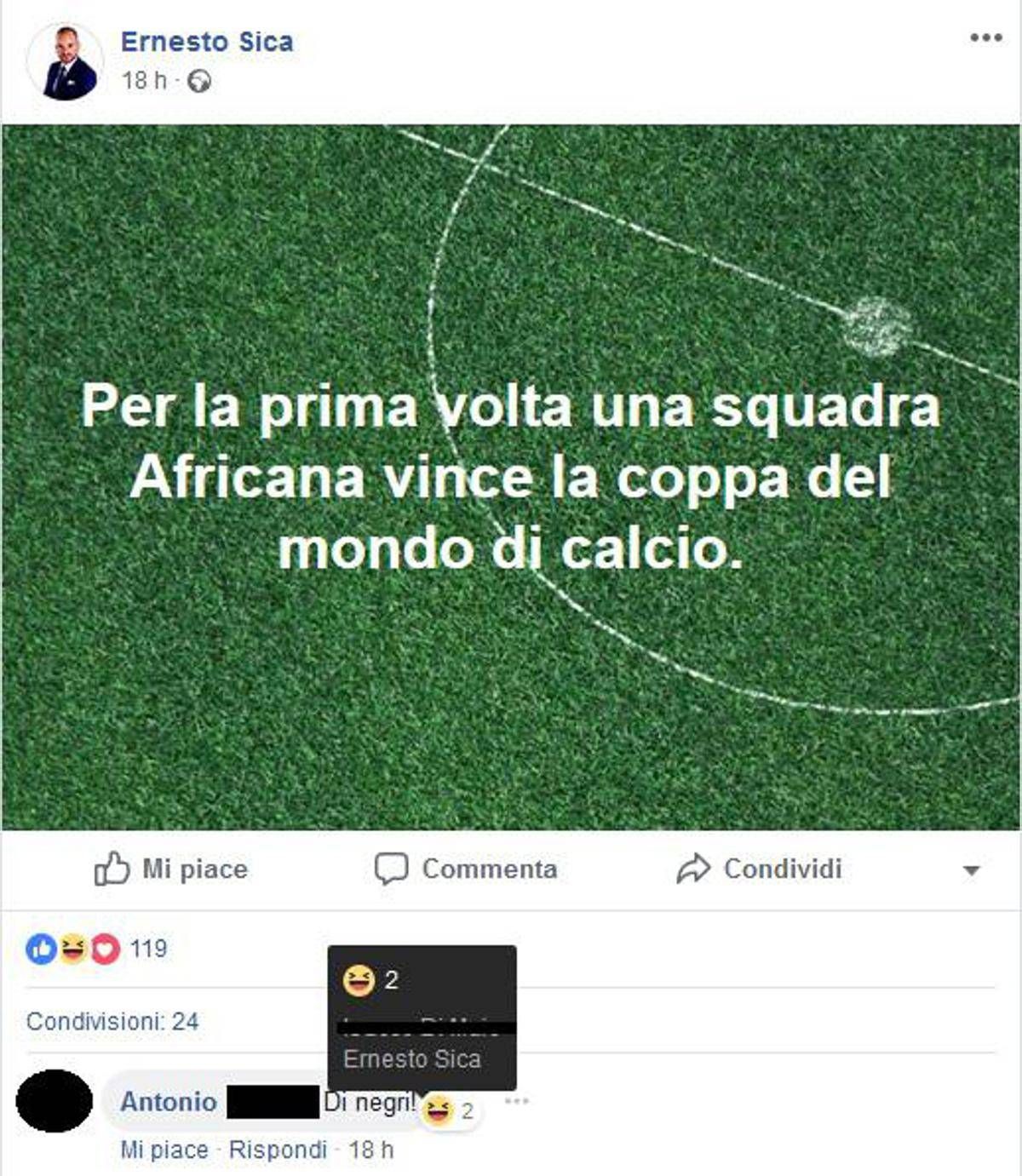Click the public globe privacy icon
The height and width of the screenshot is (1176, 1022).
click(198, 82)
